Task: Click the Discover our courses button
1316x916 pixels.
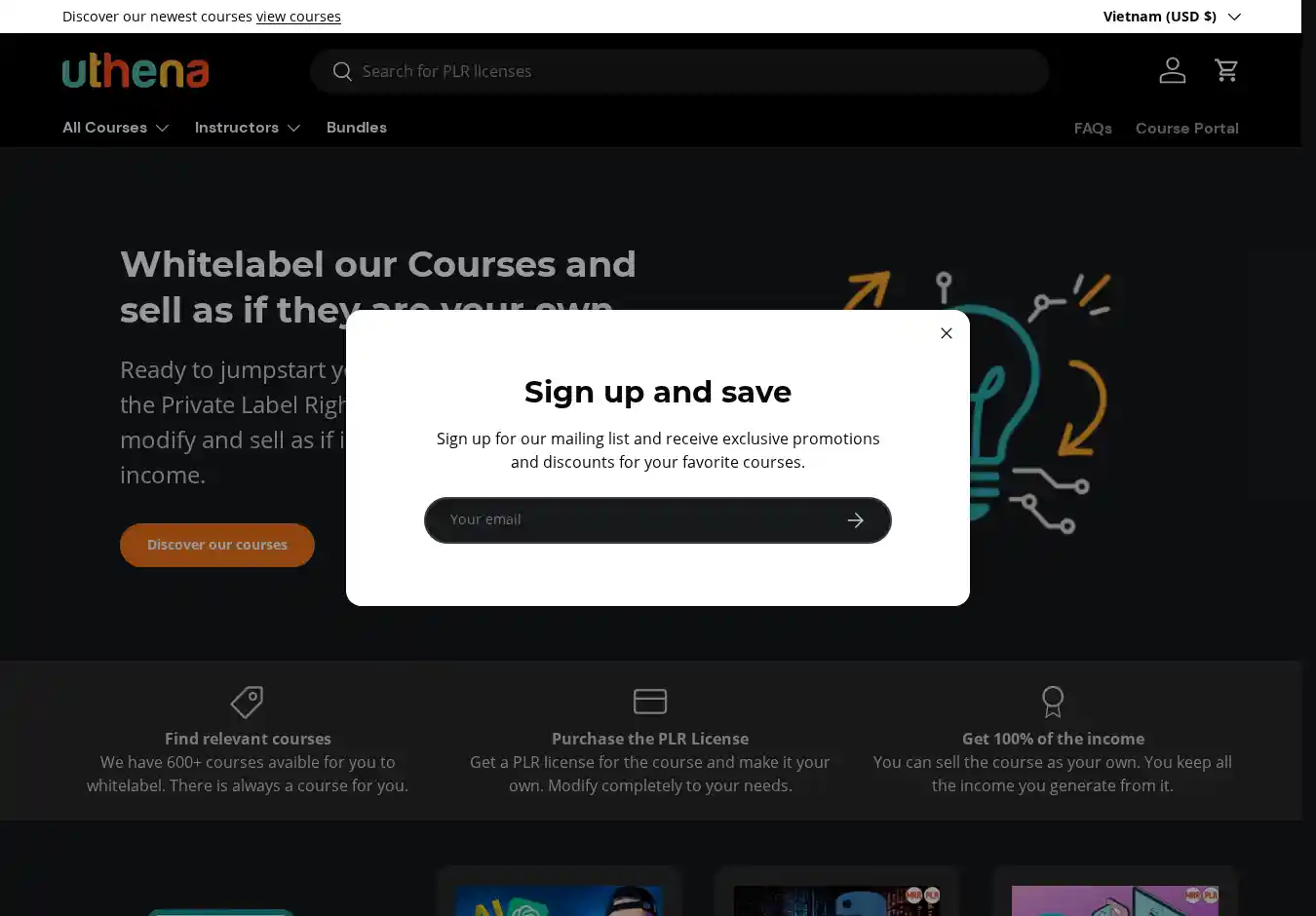Action: click(x=217, y=545)
